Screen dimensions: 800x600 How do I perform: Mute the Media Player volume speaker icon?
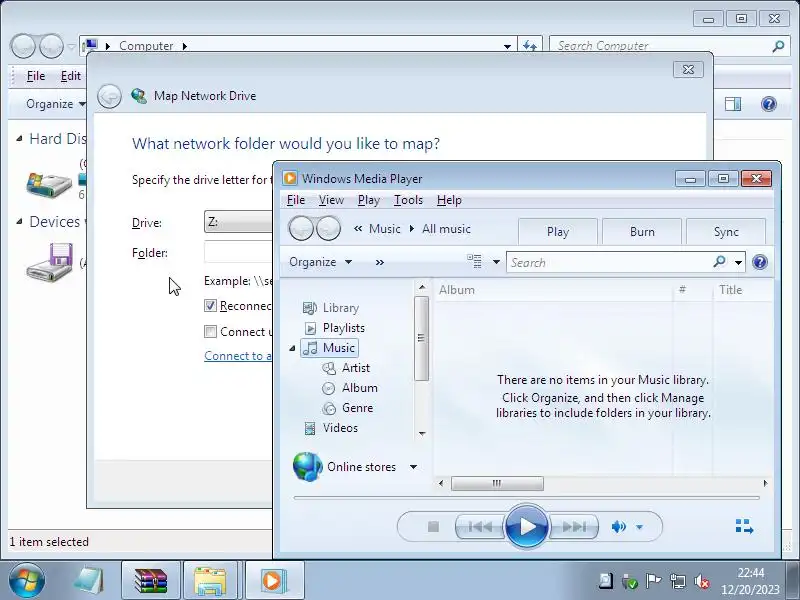pyautogui.click(x=618, y=527)
